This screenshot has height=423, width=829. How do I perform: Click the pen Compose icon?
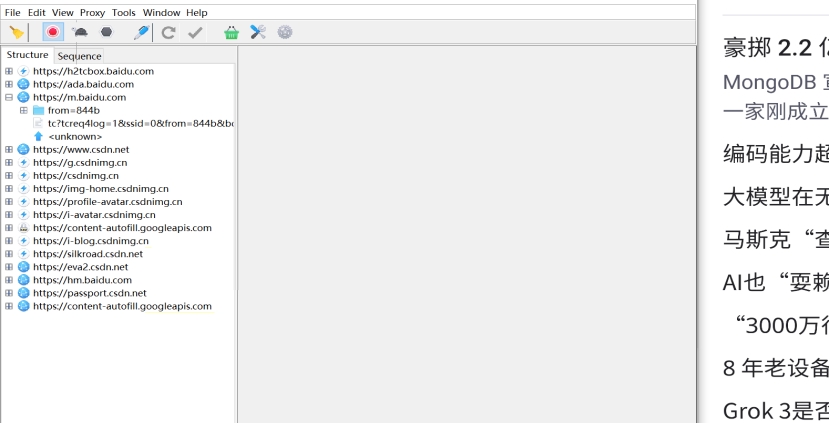pos(141,33)
